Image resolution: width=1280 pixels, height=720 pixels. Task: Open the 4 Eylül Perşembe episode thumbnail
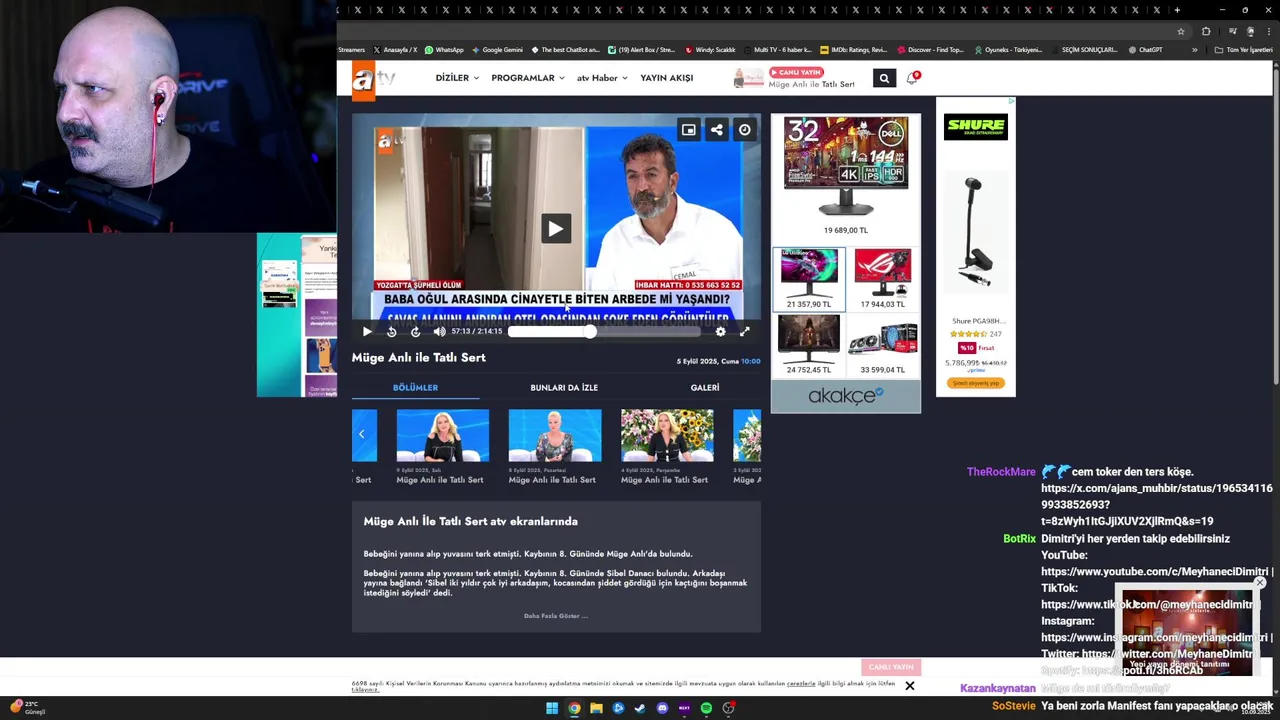point(667,436)
